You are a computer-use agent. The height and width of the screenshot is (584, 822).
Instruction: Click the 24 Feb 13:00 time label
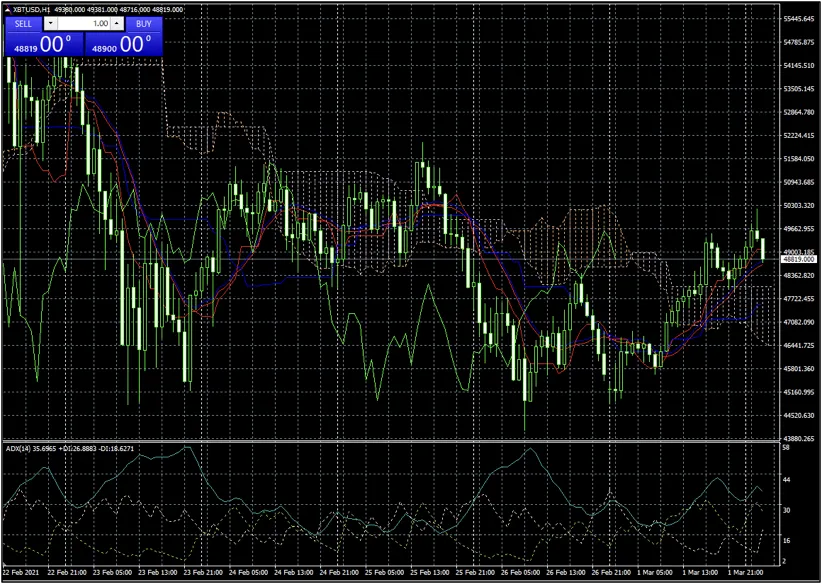coord(292,572)
